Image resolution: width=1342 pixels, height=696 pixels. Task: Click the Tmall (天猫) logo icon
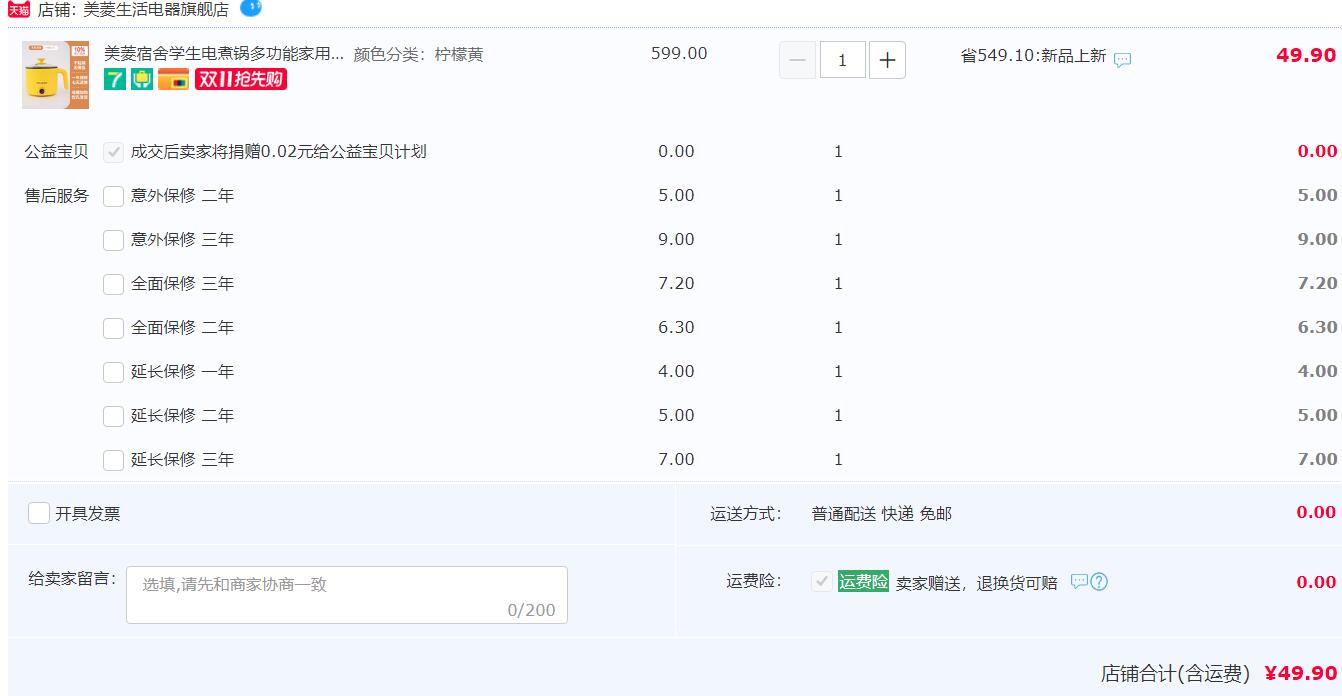(19, 10)
